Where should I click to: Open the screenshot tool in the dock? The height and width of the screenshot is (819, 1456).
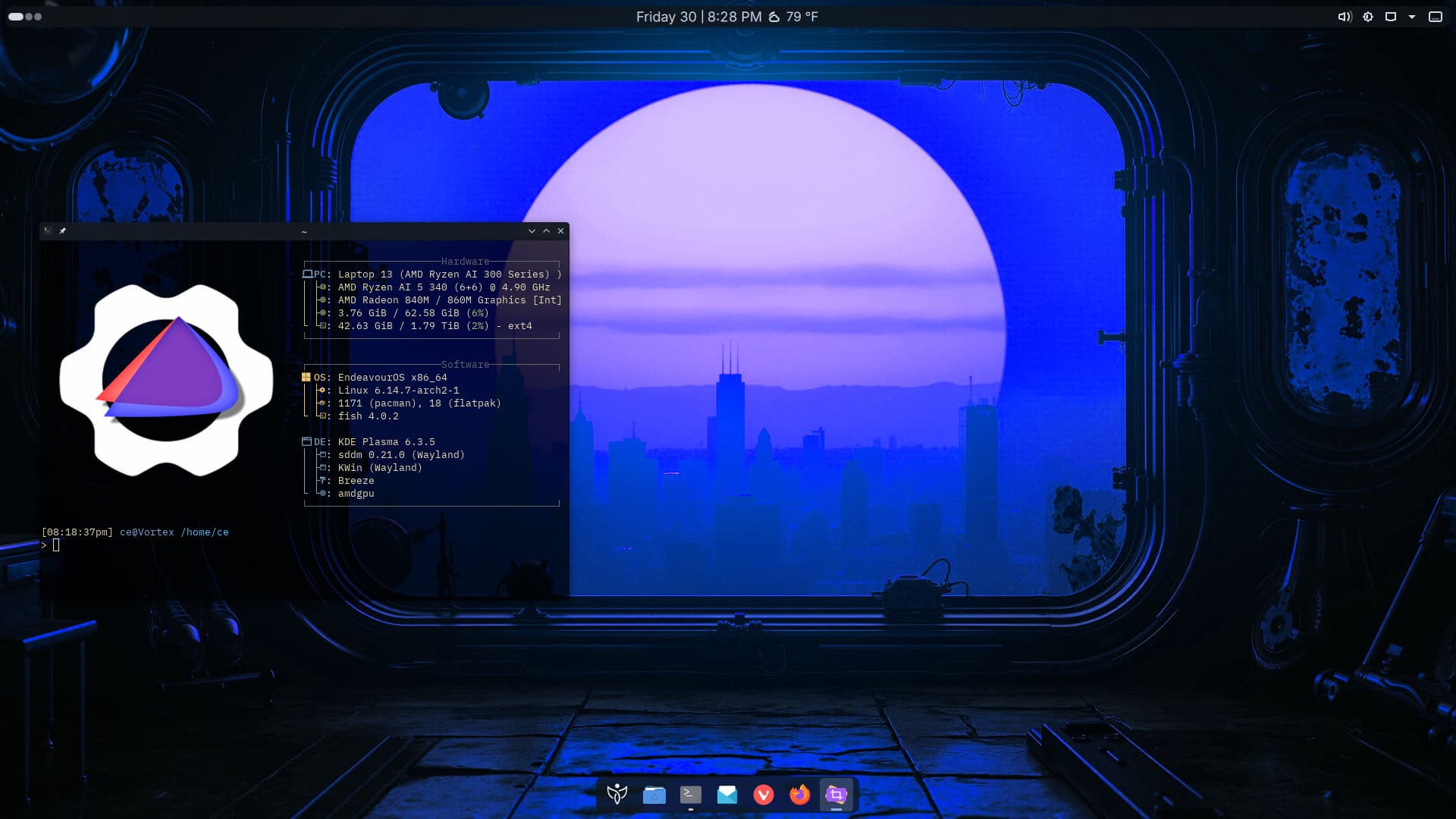coord(836,794)
